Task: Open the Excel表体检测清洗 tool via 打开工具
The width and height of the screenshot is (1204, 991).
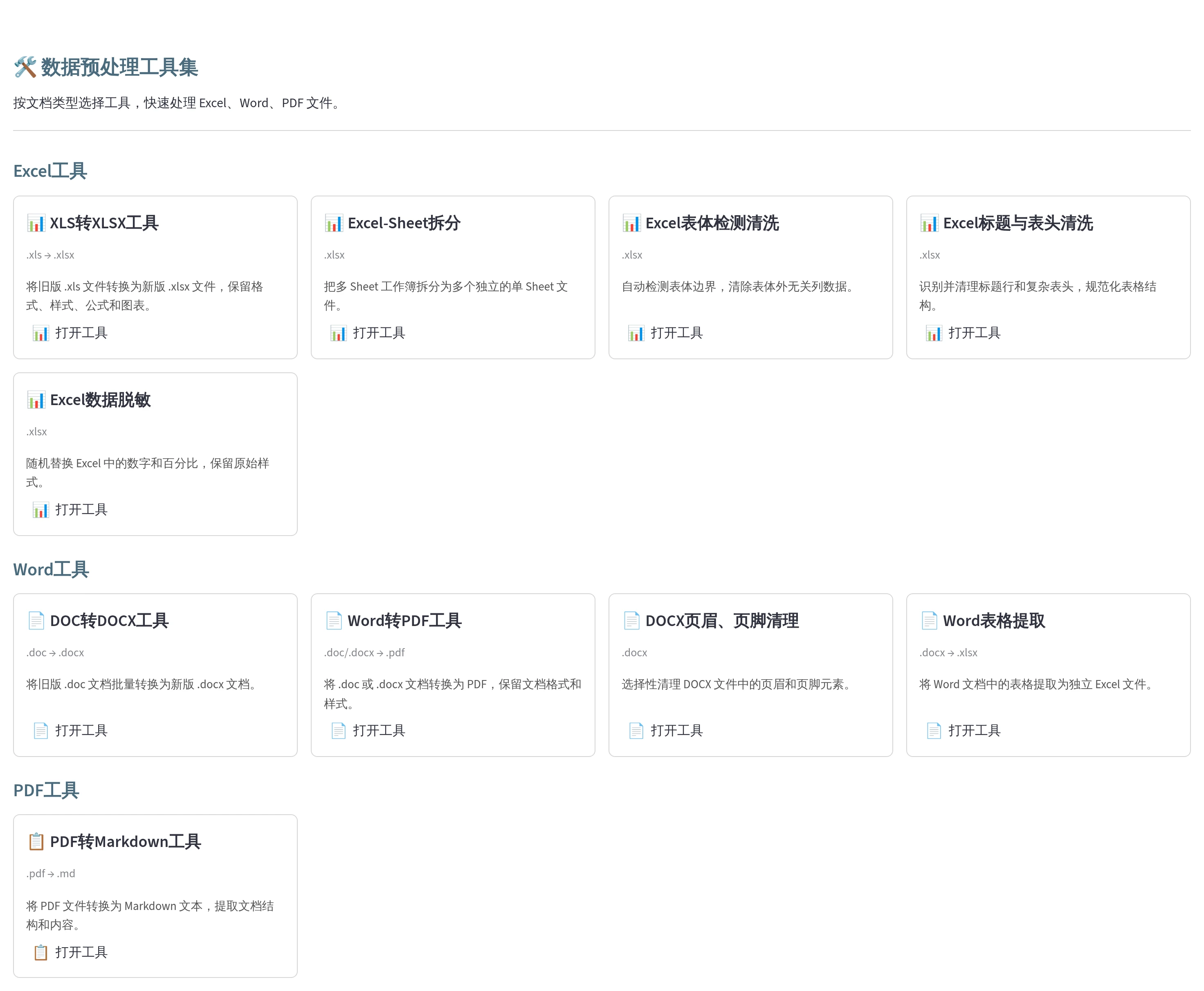Action: tap(665, 333)
